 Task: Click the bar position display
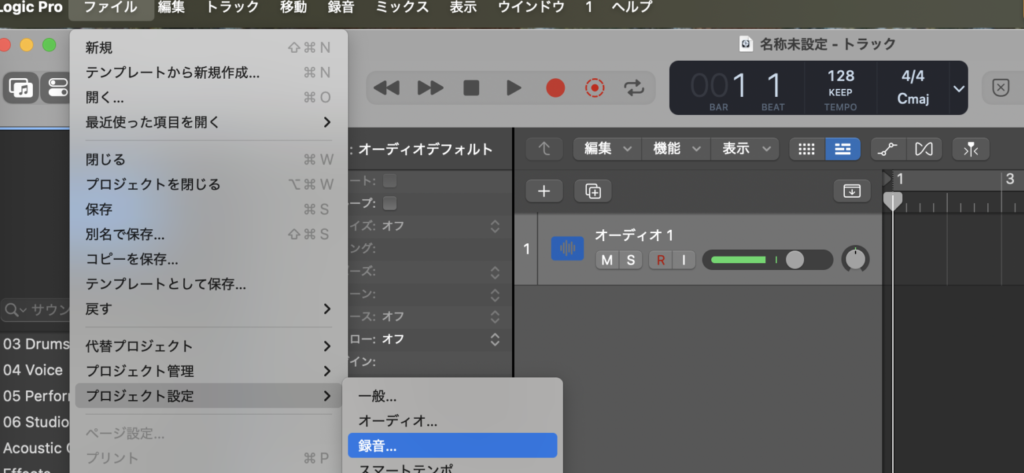tap(718, 86)
